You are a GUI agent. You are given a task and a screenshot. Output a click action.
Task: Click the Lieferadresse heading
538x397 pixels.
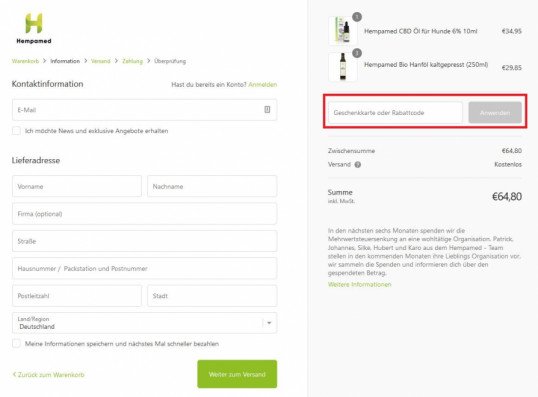[36, 160]
